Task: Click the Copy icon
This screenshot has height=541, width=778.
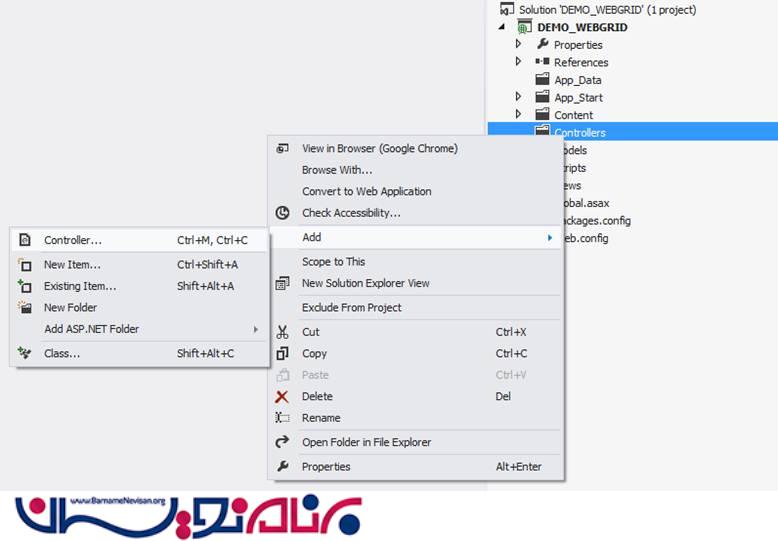Action: [x=282, y=353]
